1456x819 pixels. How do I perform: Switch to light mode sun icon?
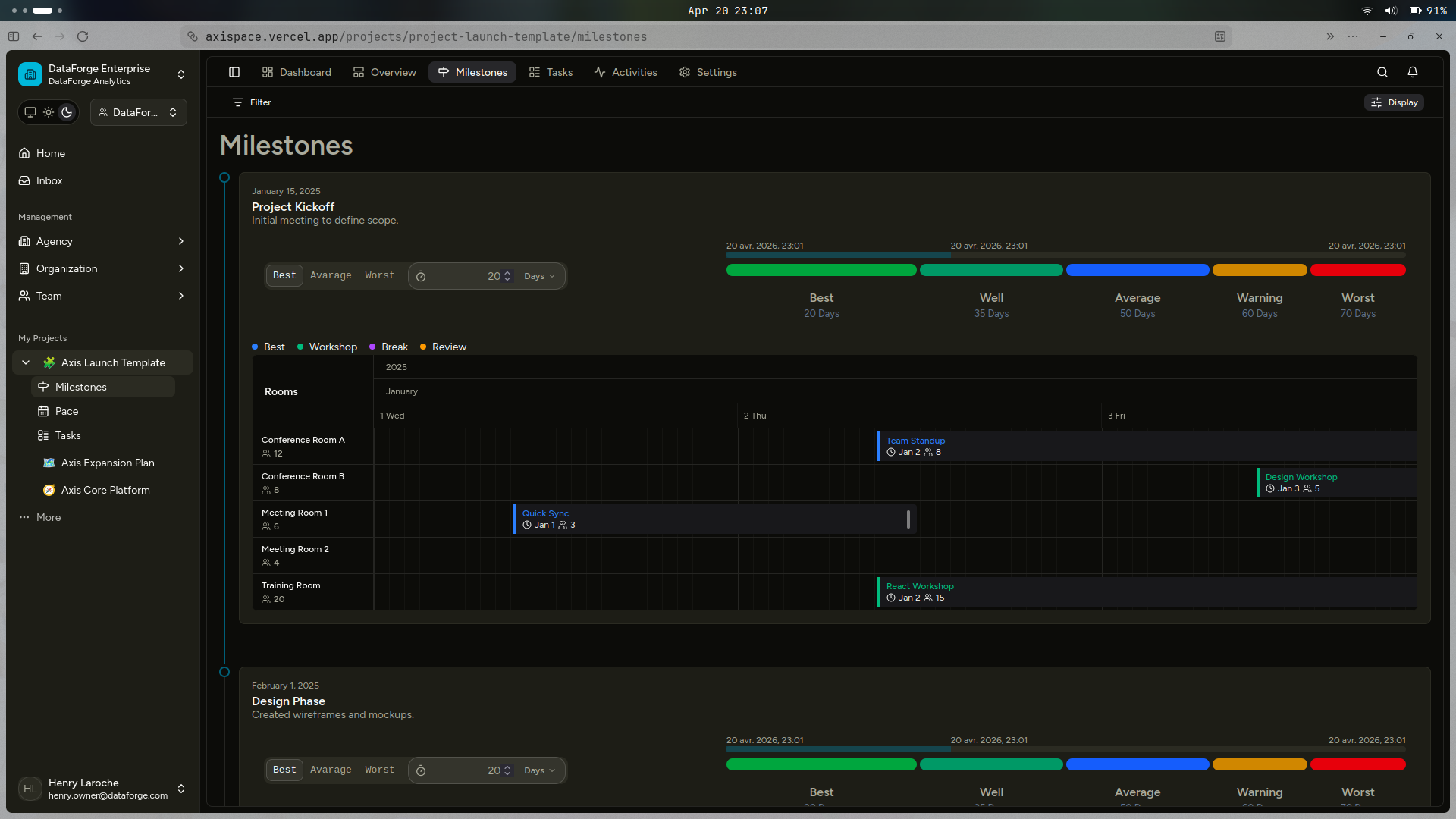click(49, 112)
